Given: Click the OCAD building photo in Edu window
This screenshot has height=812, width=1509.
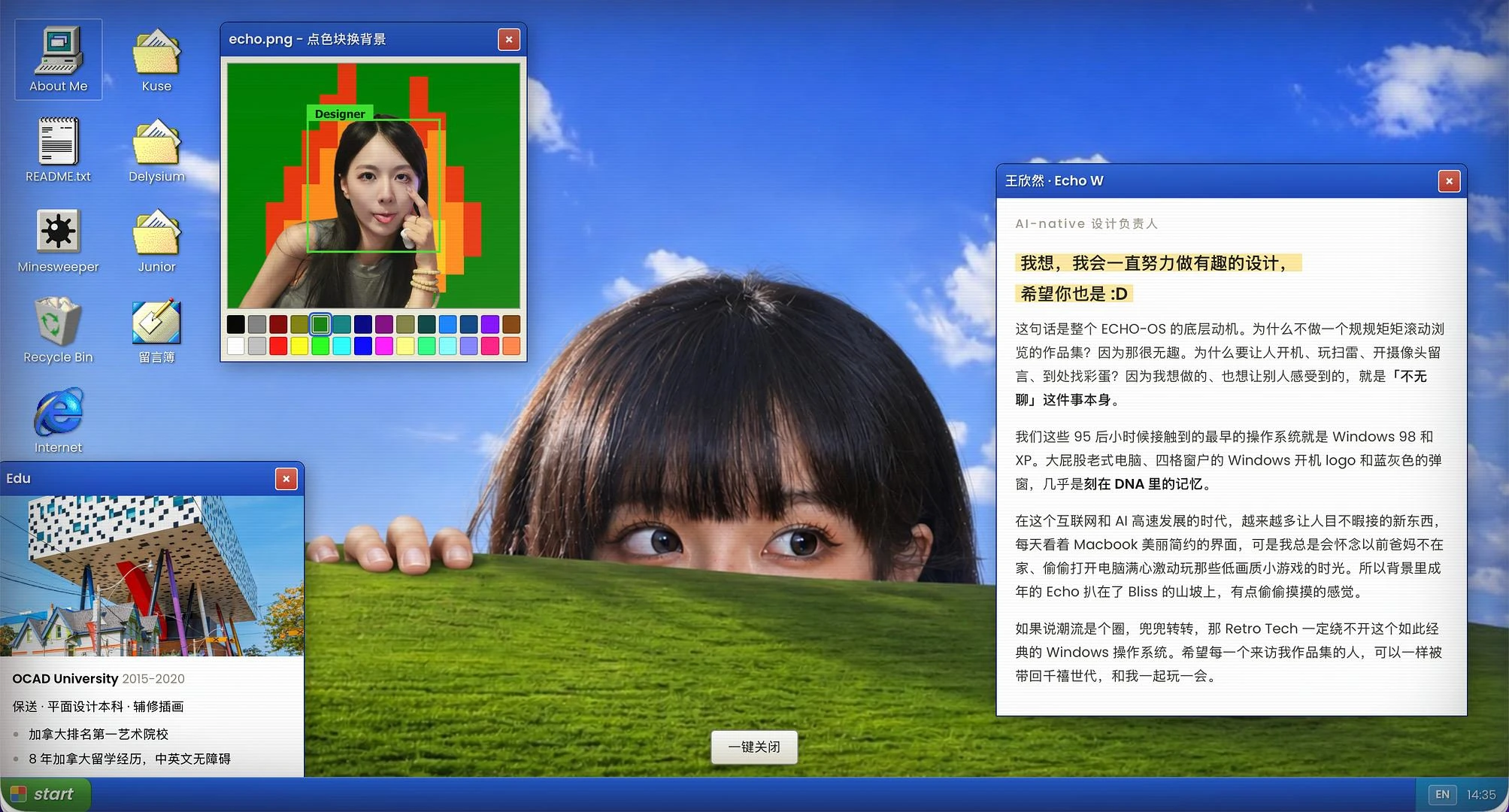Looking at the screenshot, I should (152, 576).
